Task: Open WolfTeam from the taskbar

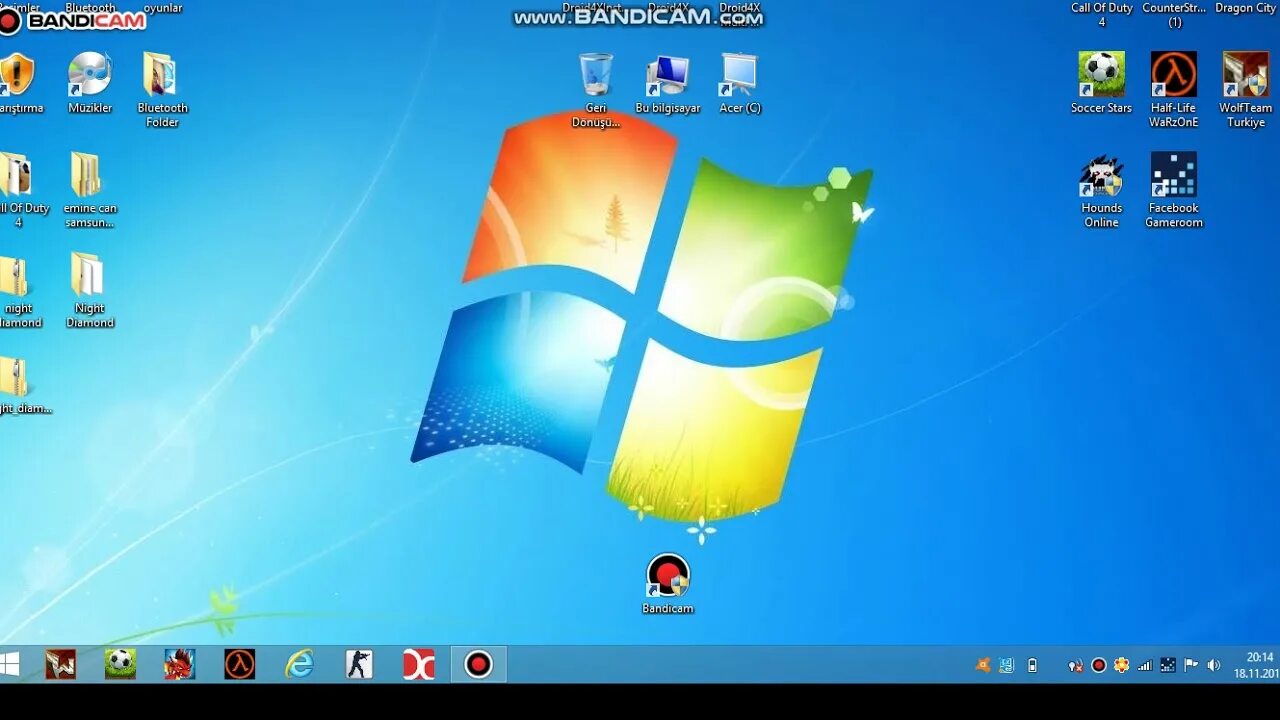Action: [60, 664]
